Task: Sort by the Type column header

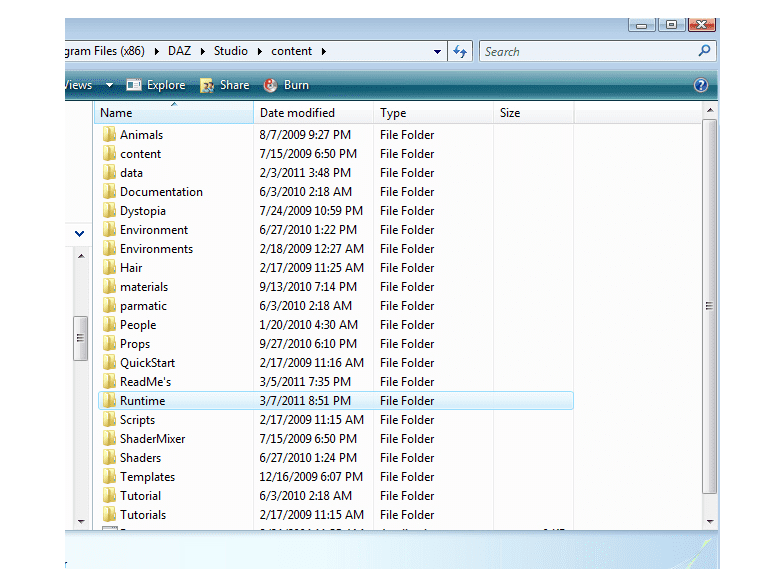Action: click(393, 113)
